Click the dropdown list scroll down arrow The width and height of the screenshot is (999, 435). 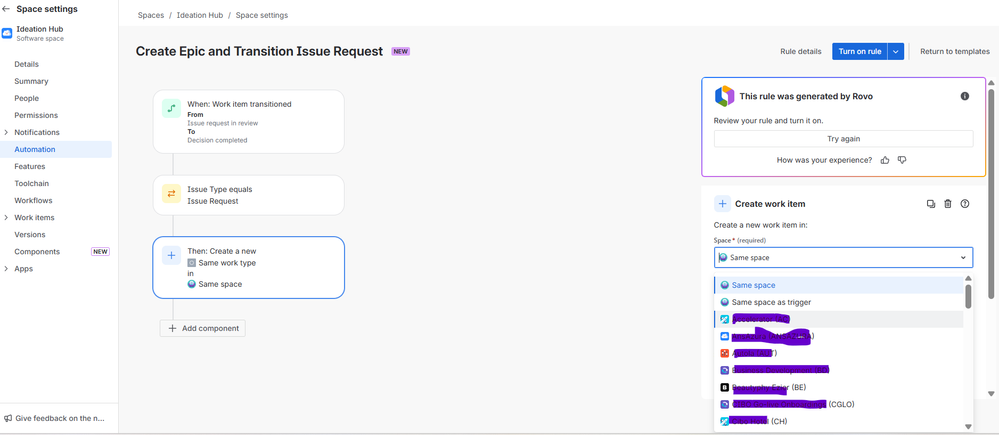click(x=968, y=427)
